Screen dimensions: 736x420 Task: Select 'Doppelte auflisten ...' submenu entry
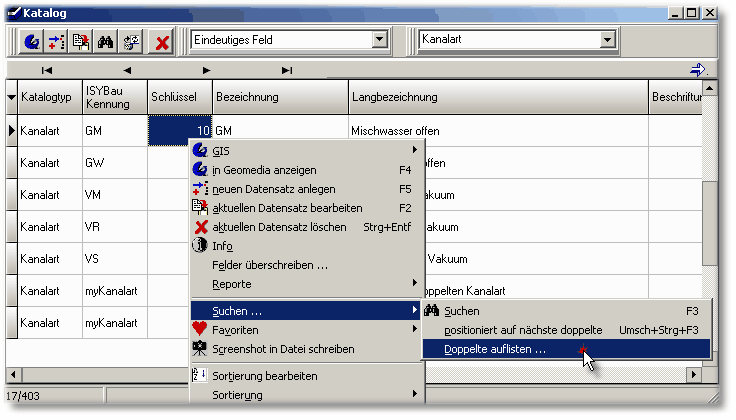point(567,349)
